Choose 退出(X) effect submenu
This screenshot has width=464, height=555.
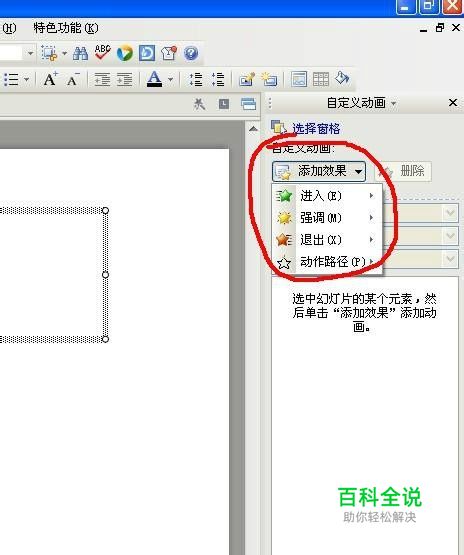click(327, 240)
